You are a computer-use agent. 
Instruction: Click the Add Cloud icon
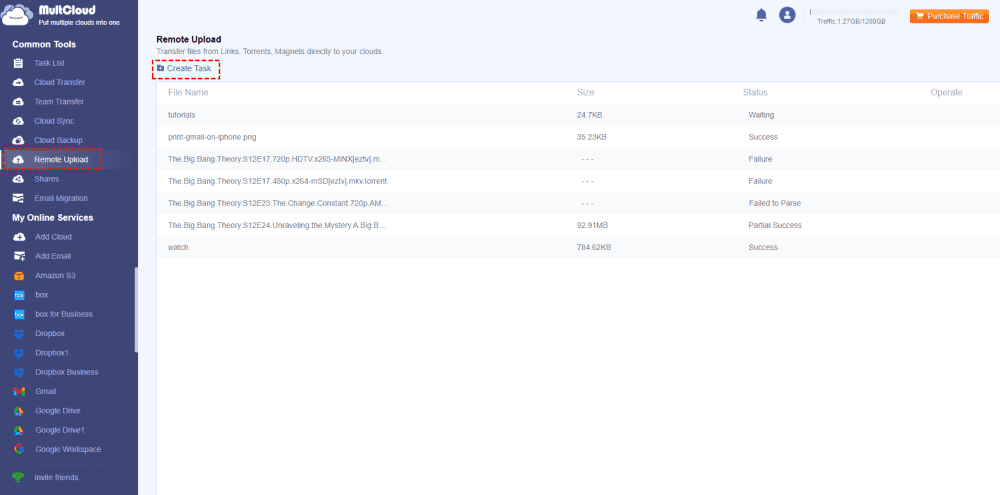click(19, 237)
